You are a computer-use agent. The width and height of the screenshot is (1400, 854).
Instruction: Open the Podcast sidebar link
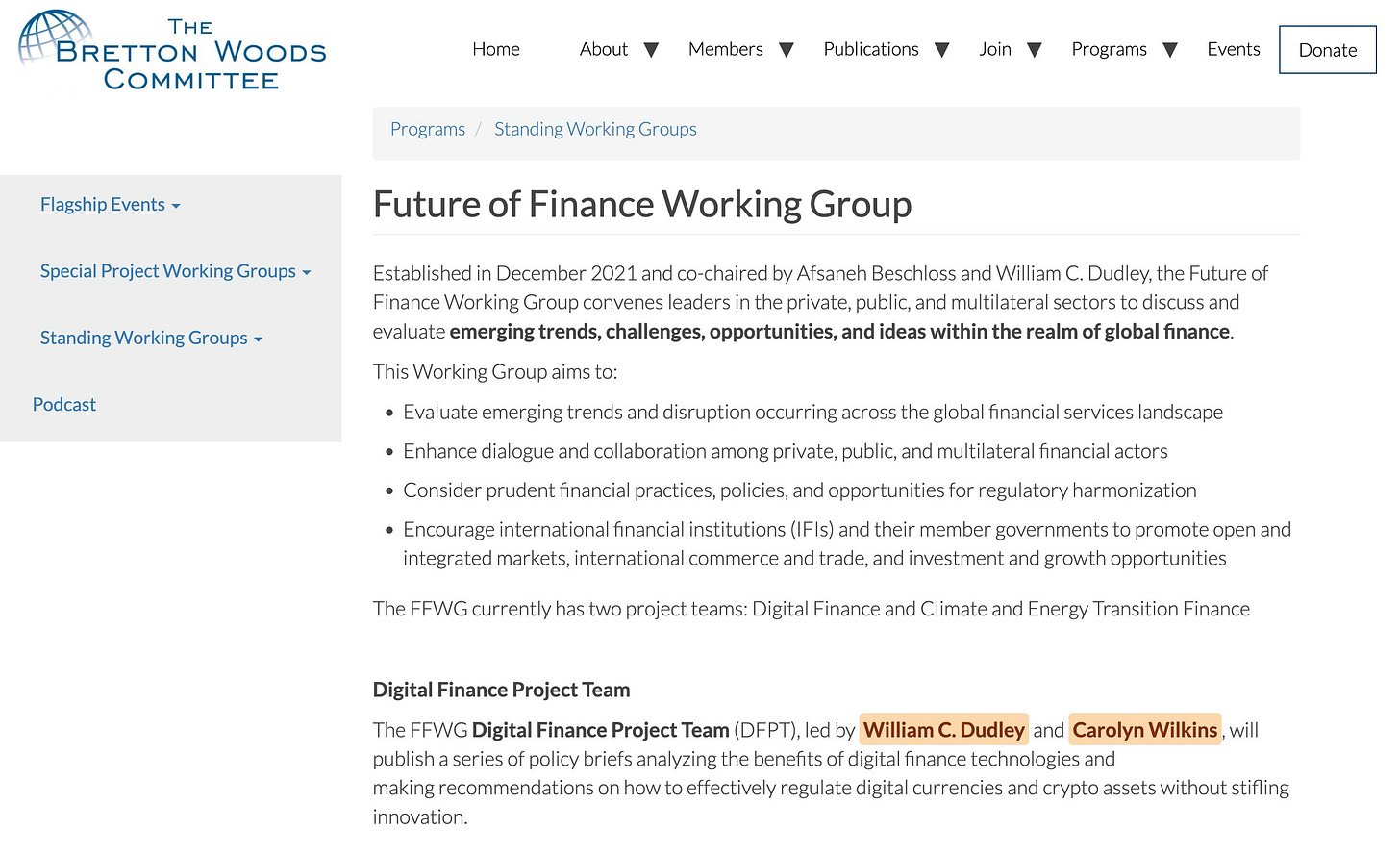(64, 405)
